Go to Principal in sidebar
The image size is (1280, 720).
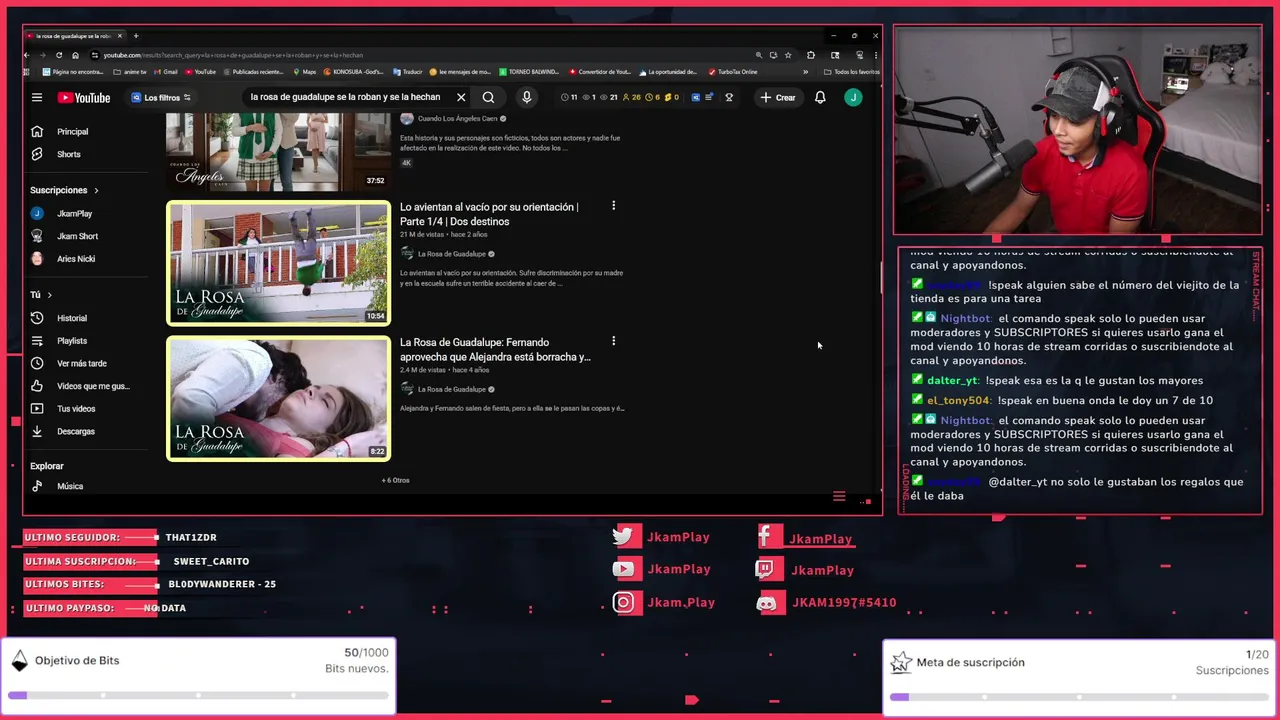[x=72, y=132]
